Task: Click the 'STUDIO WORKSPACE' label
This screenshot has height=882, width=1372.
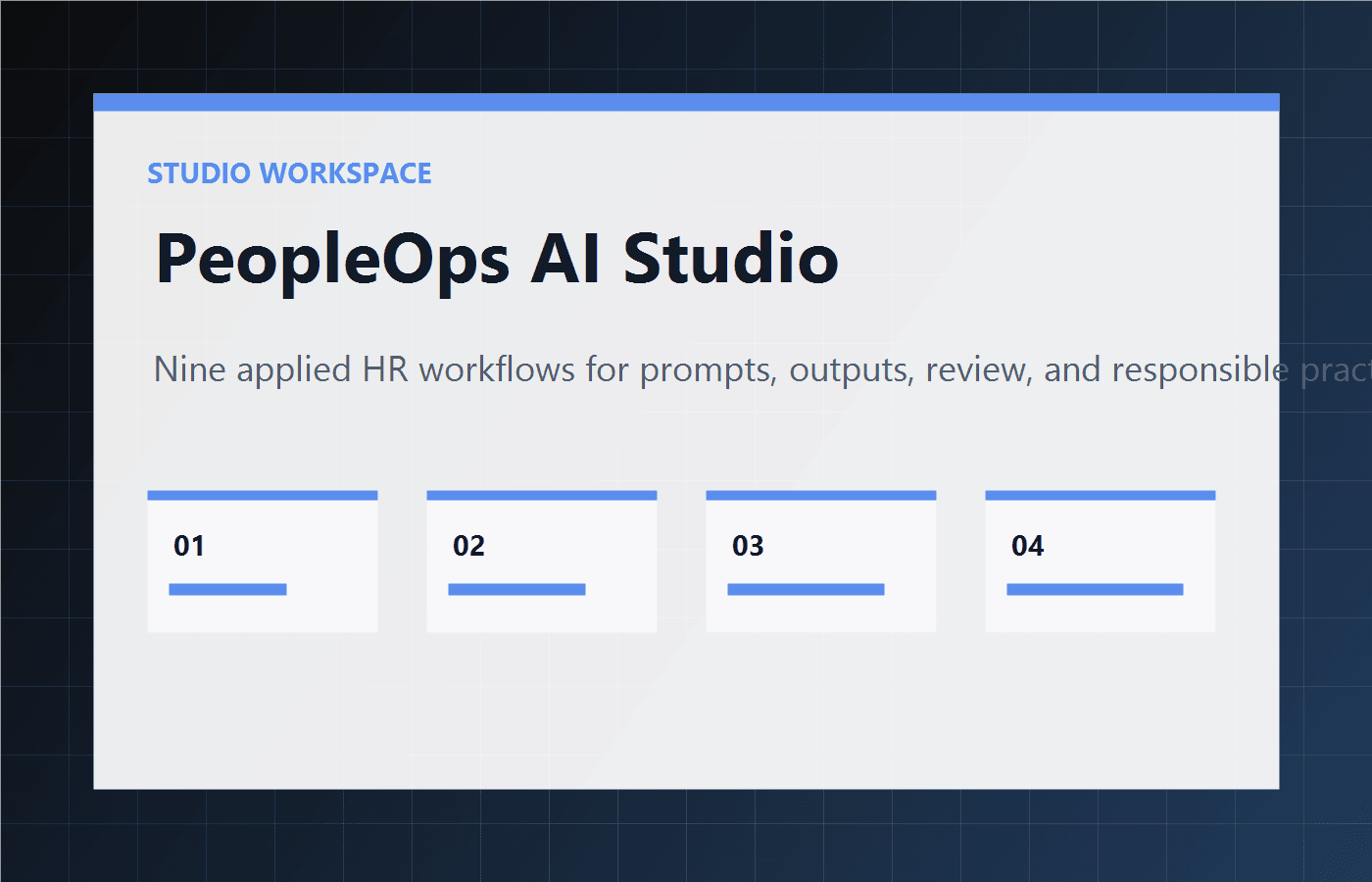Action: (289, 173)
